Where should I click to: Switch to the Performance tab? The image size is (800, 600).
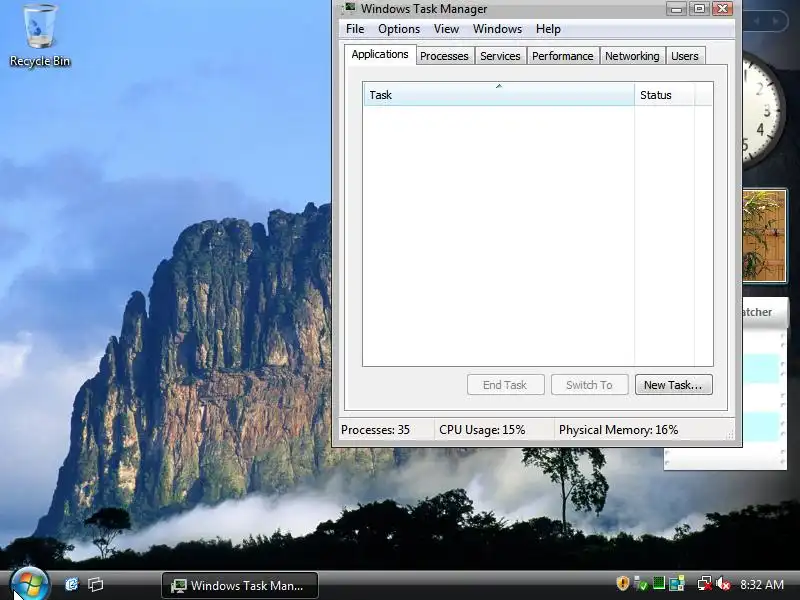(563, 56)
